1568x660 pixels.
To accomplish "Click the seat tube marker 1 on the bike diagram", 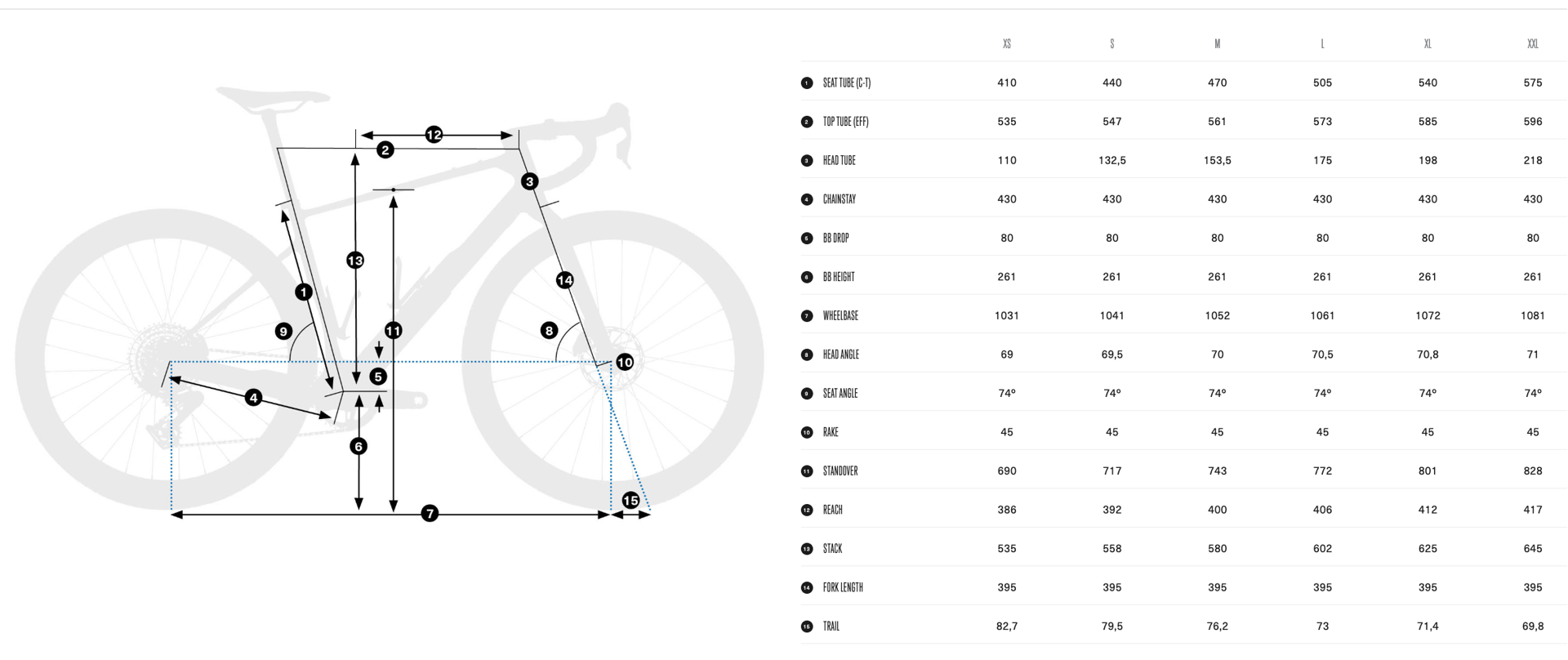I will click(304, 292).
